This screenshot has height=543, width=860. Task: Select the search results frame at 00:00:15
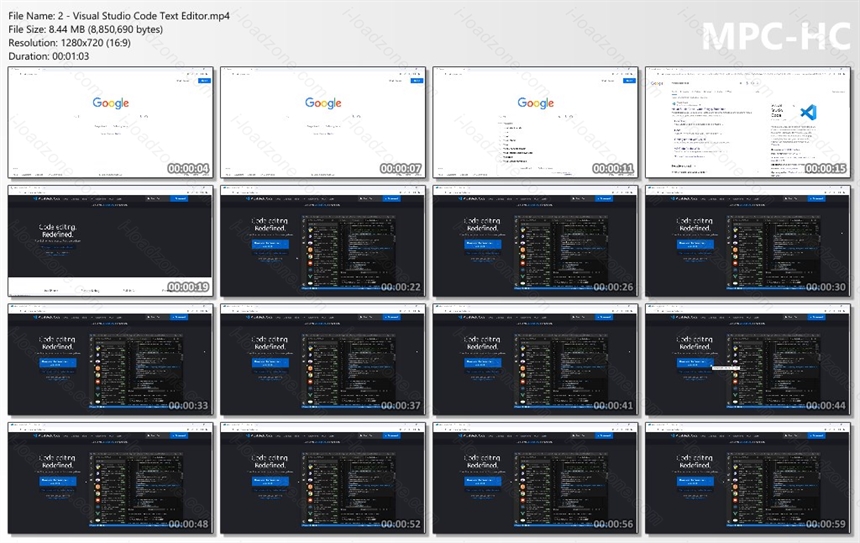748,123
